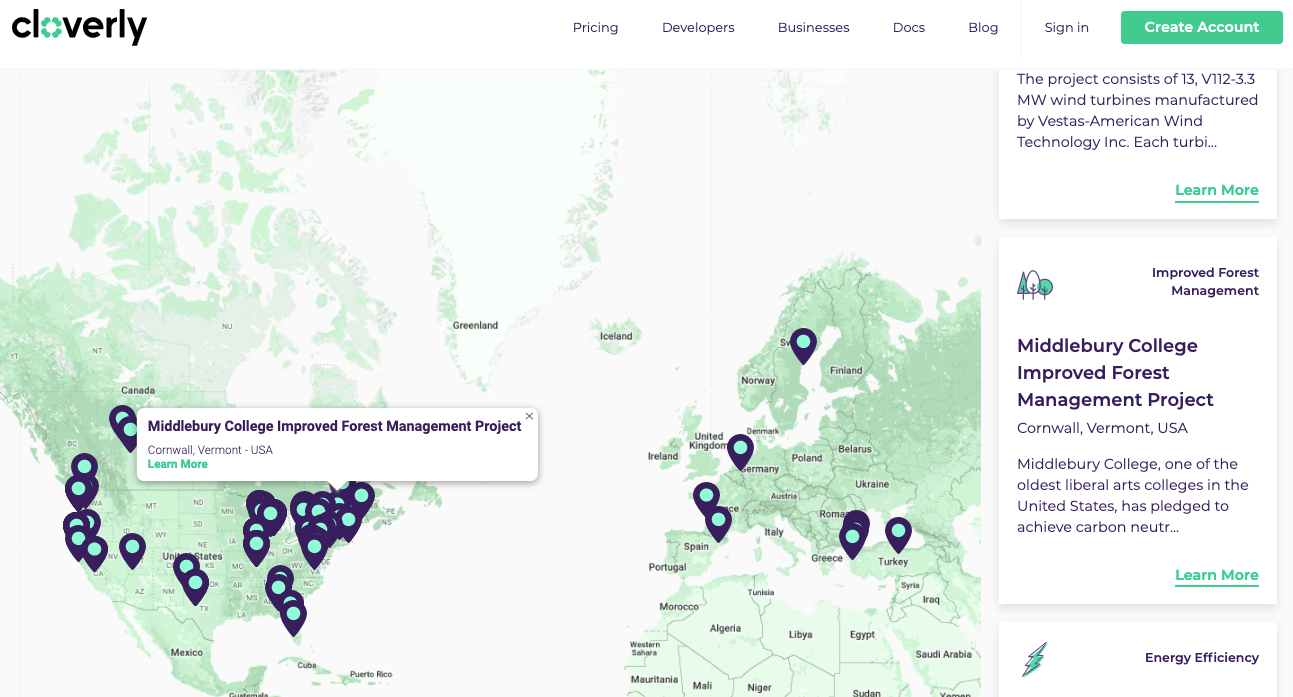Screen dimensions: 1293x697
Task: Visit the Blog
Action: point(983,27)
